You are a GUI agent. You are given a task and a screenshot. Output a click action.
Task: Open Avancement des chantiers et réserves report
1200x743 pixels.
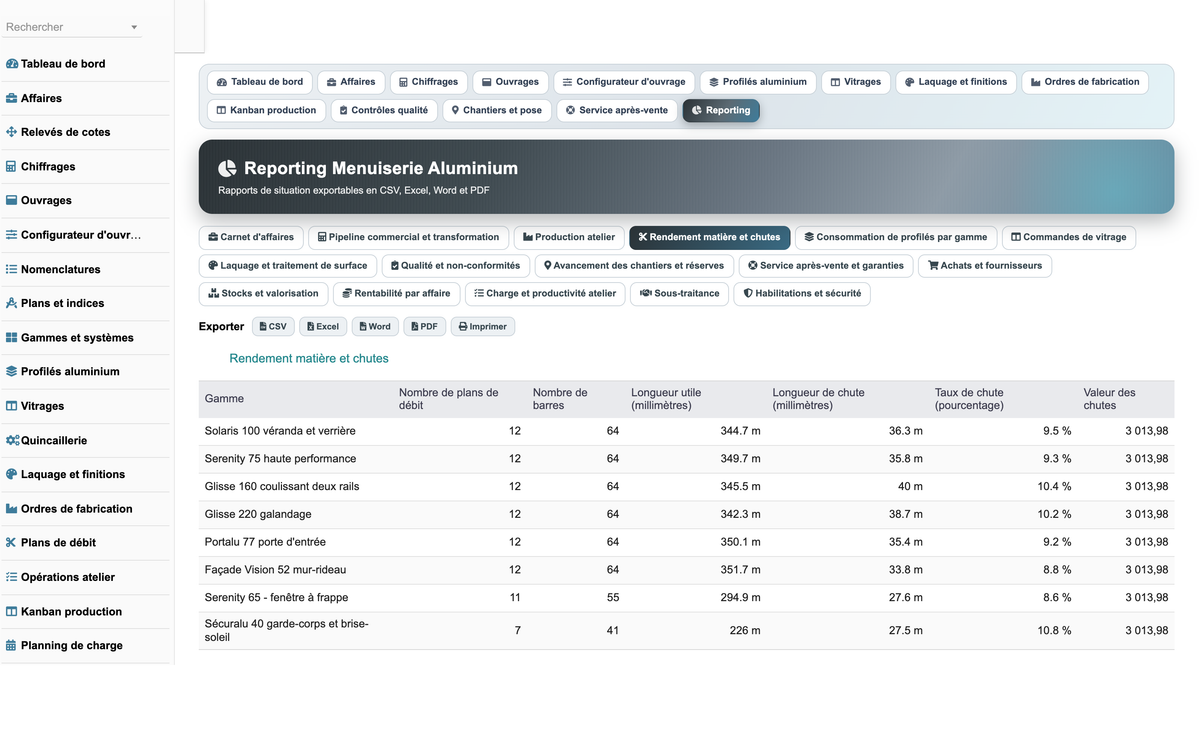[634, 265]
